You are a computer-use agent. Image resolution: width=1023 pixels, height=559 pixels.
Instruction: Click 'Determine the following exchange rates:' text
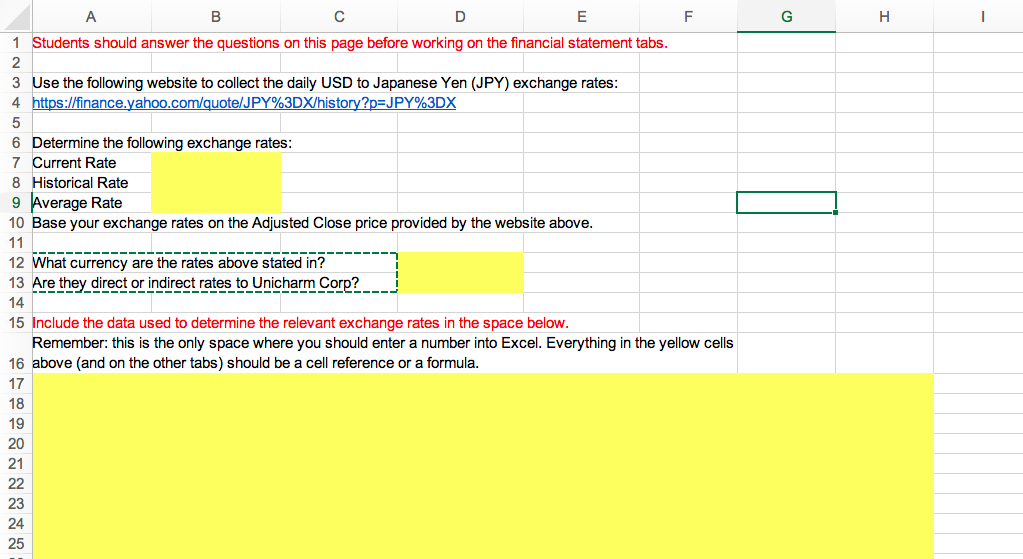[162, 143]
